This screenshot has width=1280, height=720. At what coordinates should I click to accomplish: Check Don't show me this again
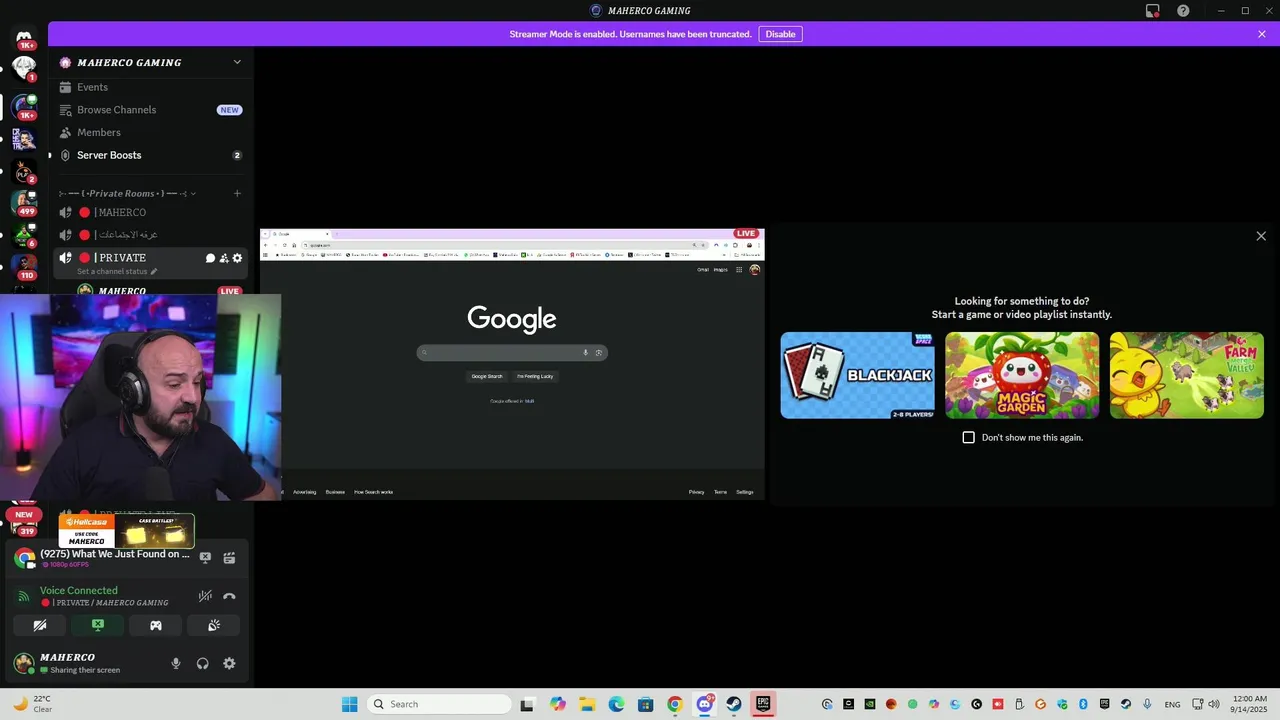click(x=968, y=437)
